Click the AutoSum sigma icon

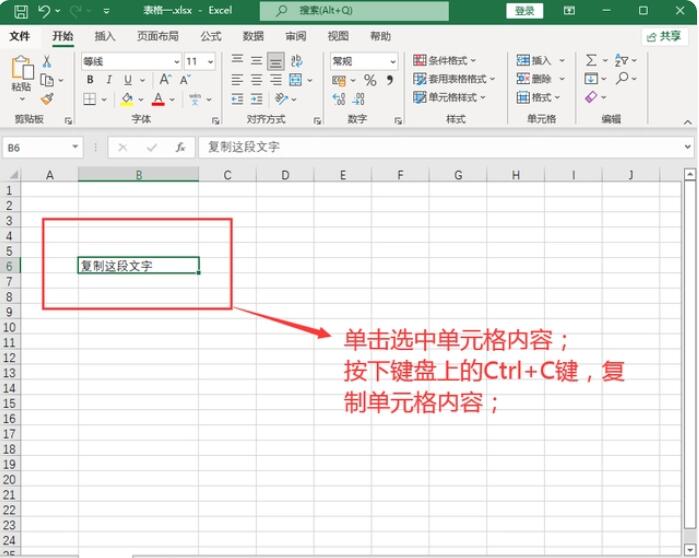[x=591, y=61]
